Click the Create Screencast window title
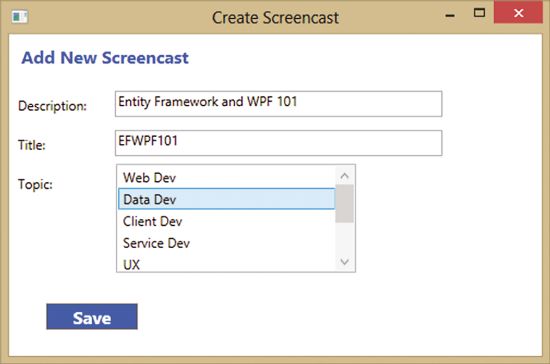 pos(275,18)
